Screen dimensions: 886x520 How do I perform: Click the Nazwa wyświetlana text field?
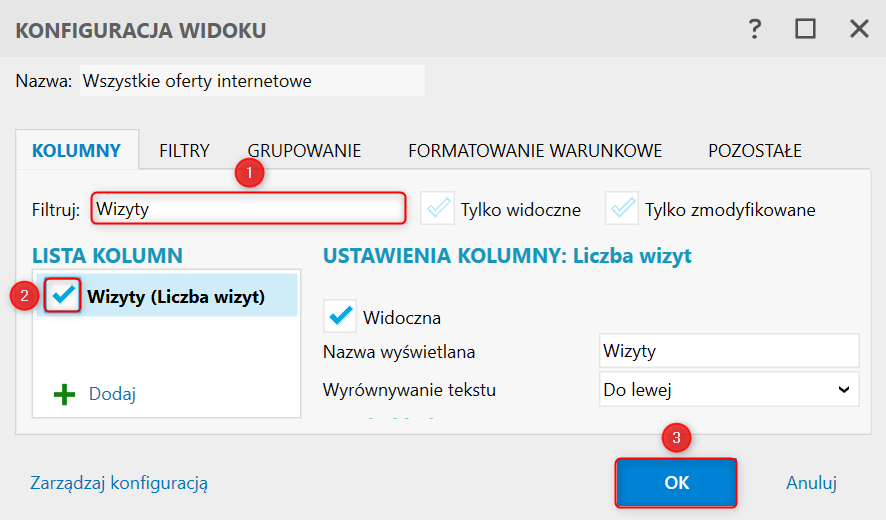point(727,351)
